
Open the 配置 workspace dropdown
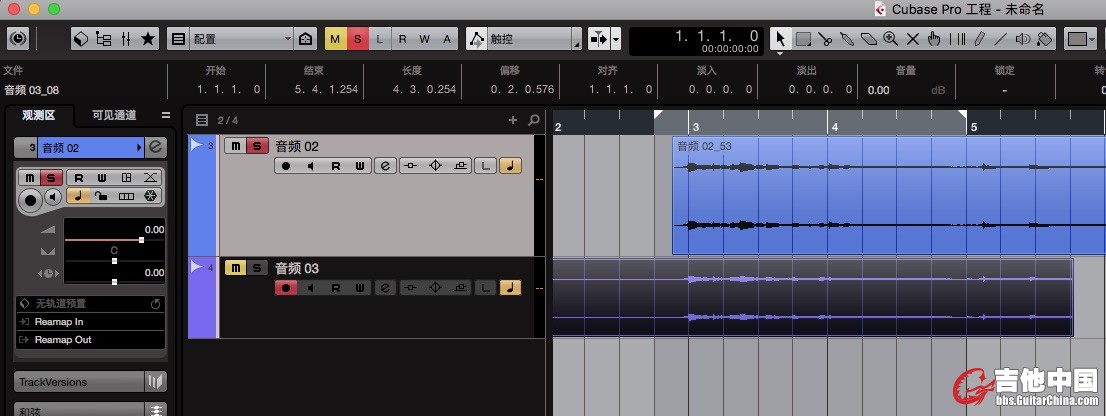[x=240, y=39]
